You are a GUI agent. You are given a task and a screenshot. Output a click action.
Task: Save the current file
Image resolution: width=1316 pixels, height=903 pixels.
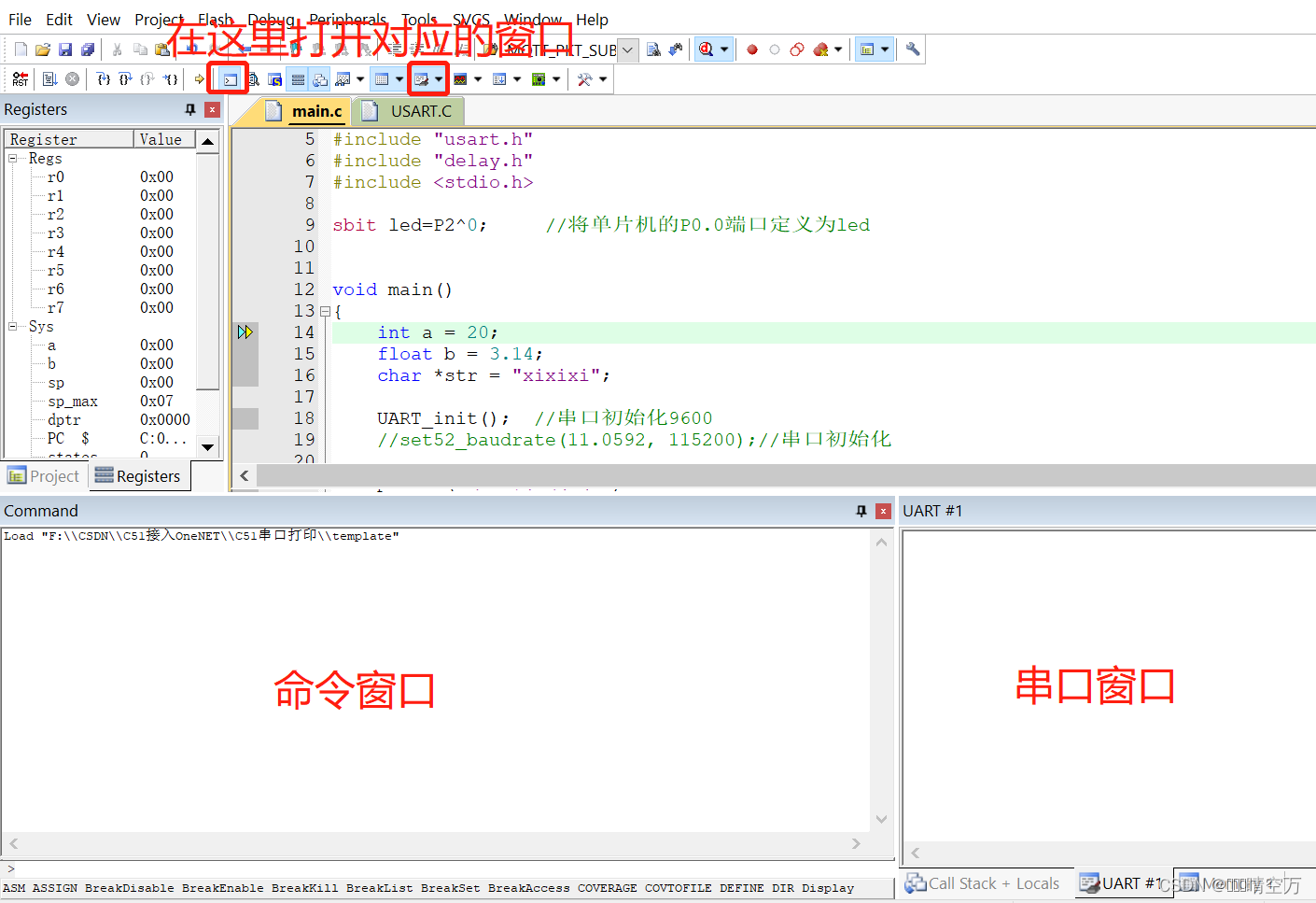65,49
